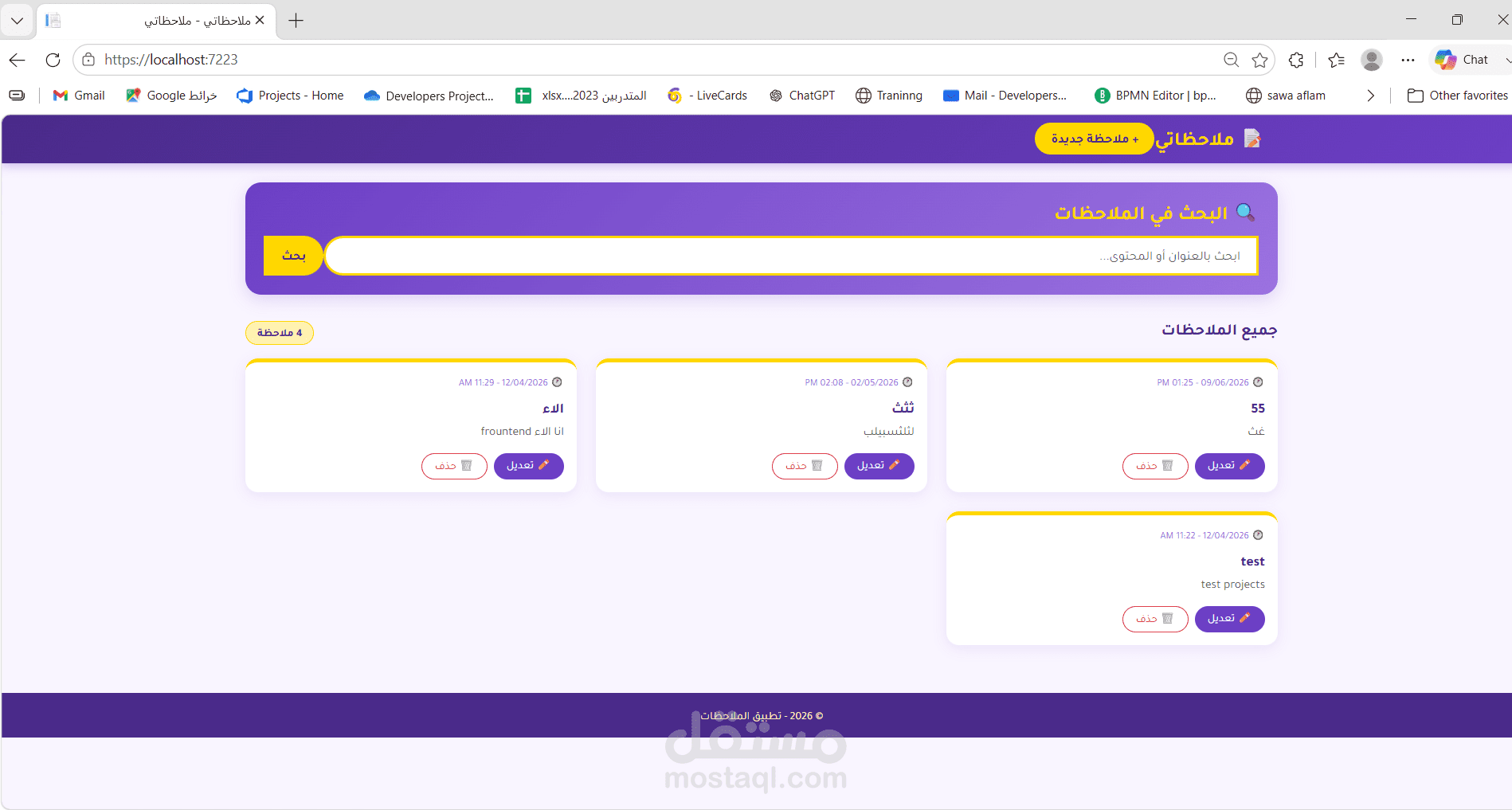Click the text test projects
Image resolution: width=1512 pixels, height=810 pixels.
point(1232,585)
